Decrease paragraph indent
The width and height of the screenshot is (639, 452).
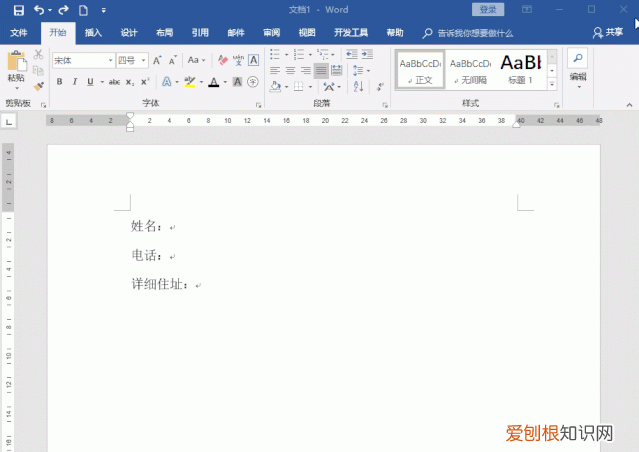(x=351, y=54)
